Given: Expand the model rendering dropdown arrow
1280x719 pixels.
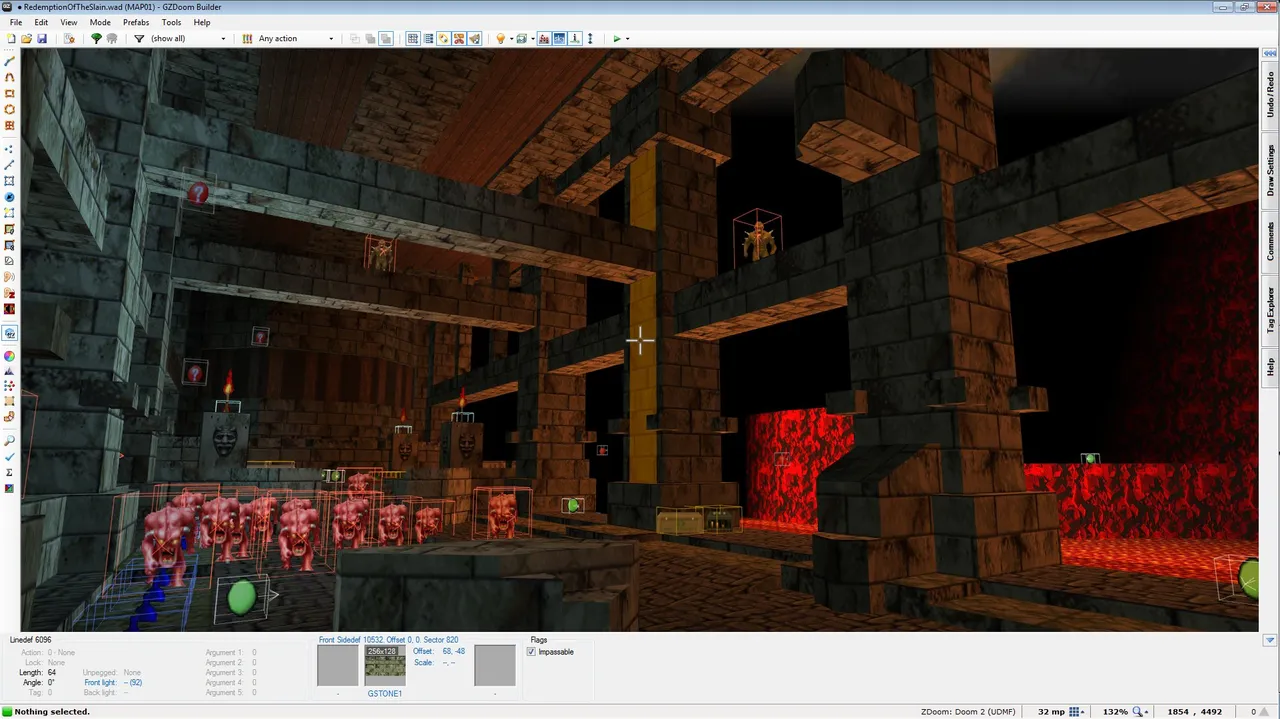Looking at the screenshot, I should tap(533, 39).
